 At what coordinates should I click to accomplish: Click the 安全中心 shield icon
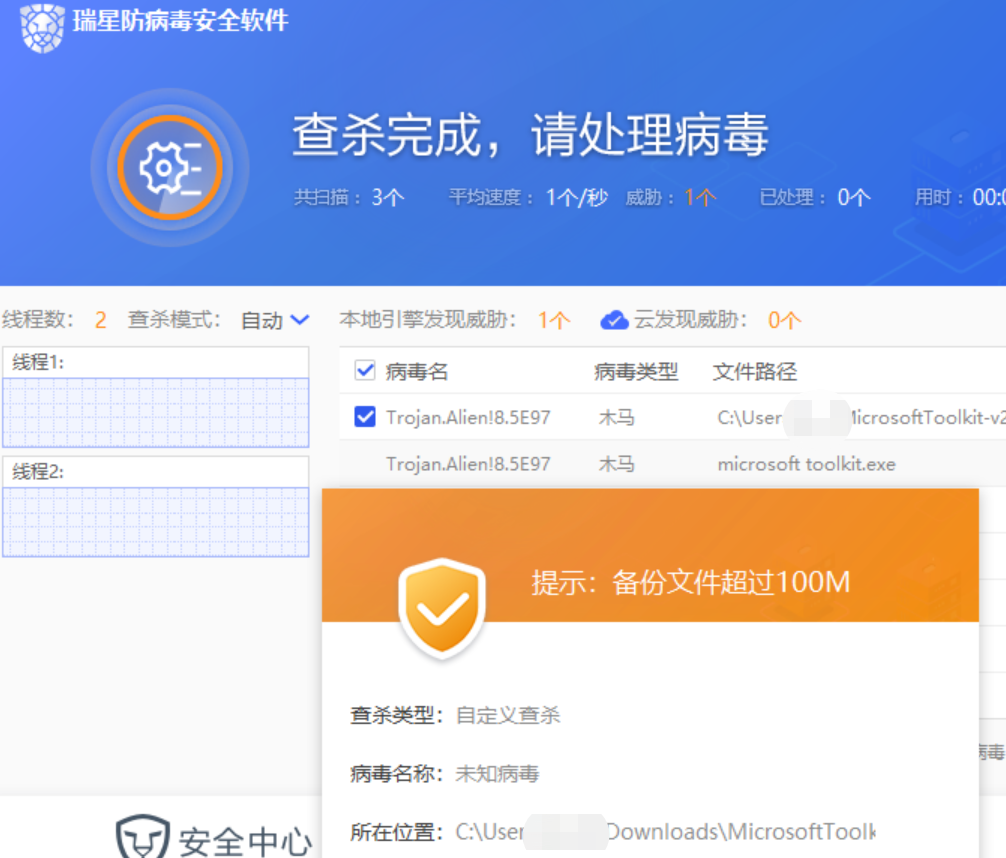click(x=142, y=837)
